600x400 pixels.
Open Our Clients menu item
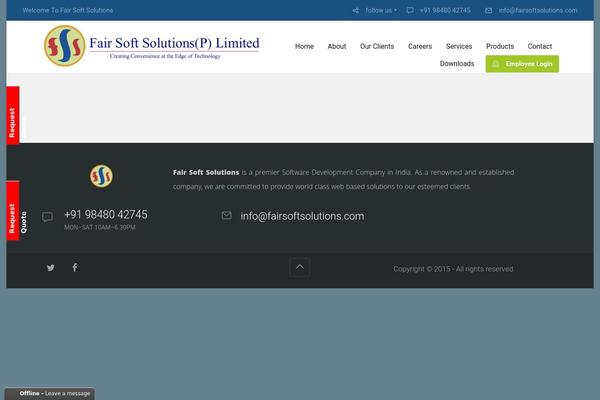(377, 46)
